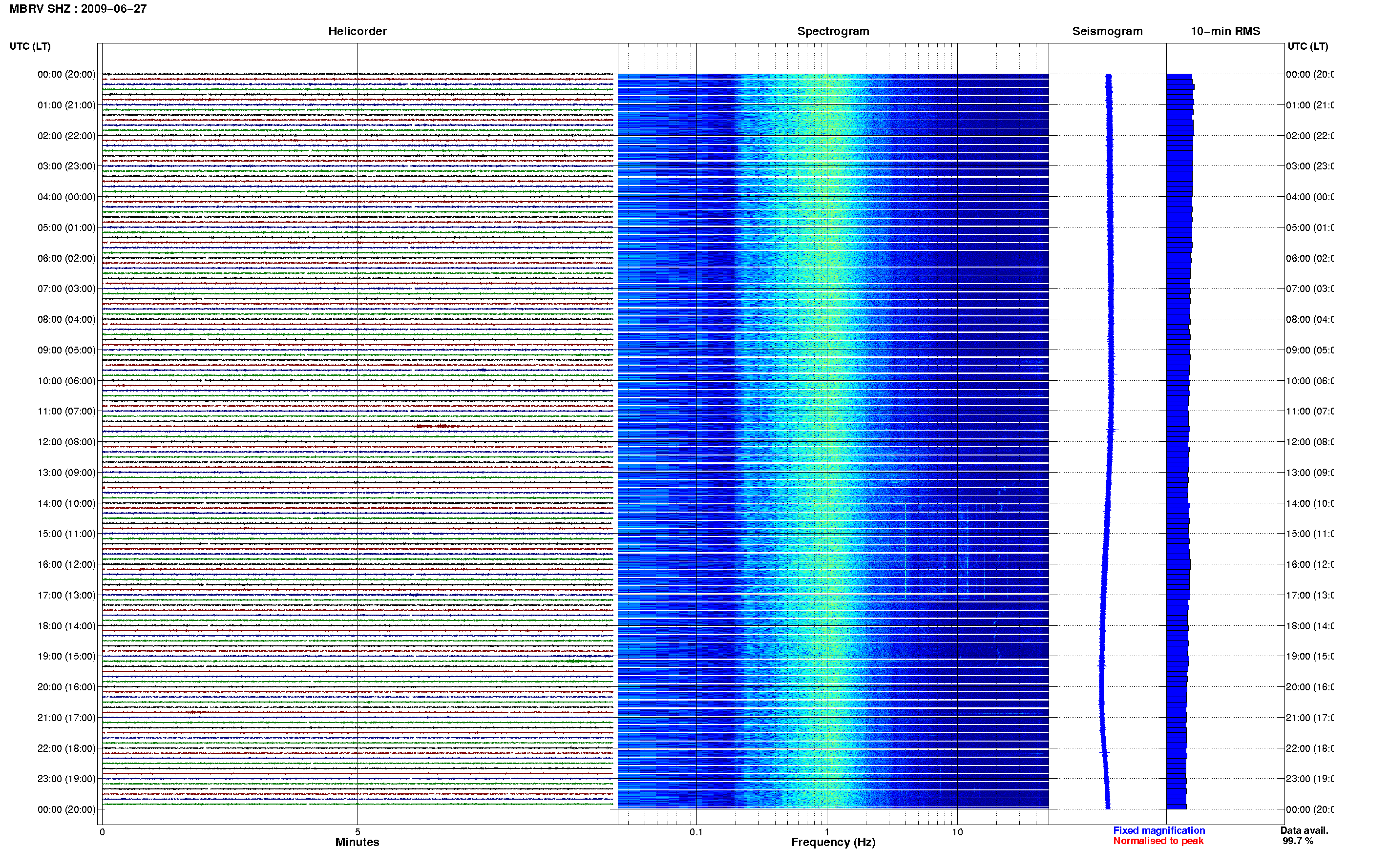This screenshot has width=1389, height=868.
Task: Click the '10-min RMS' panel heading
Action: coord(1225,31)
